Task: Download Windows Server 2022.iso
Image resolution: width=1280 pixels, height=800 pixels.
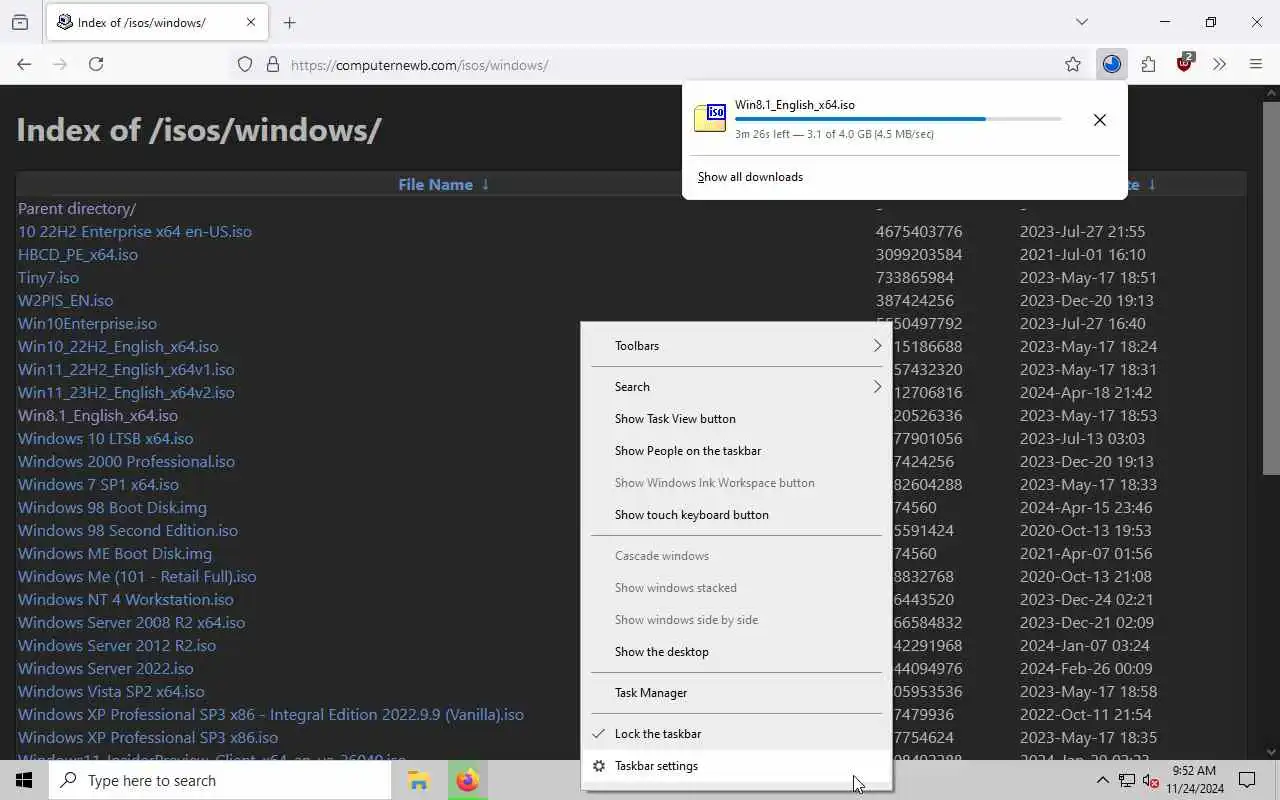Action: tap(106, 668)
